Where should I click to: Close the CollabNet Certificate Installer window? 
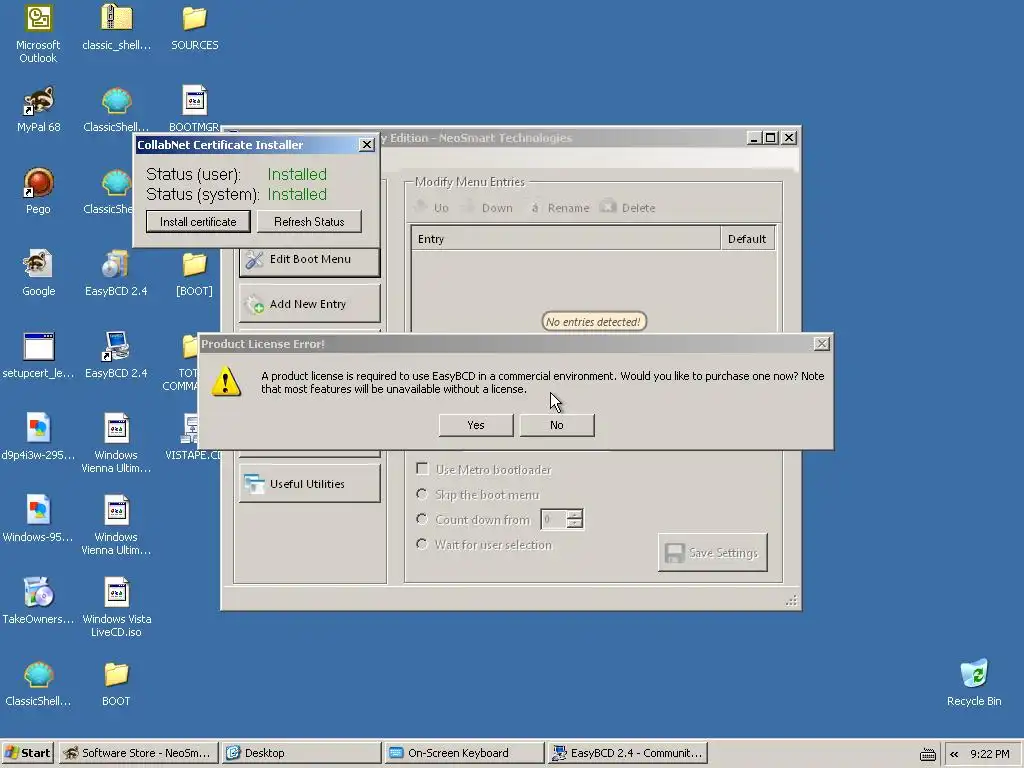[366, 144]
